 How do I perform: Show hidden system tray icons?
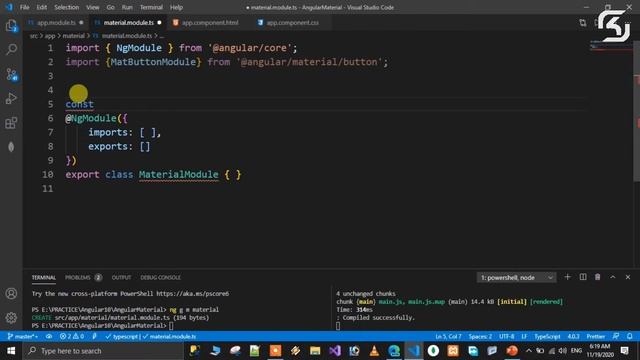(529, 351)
